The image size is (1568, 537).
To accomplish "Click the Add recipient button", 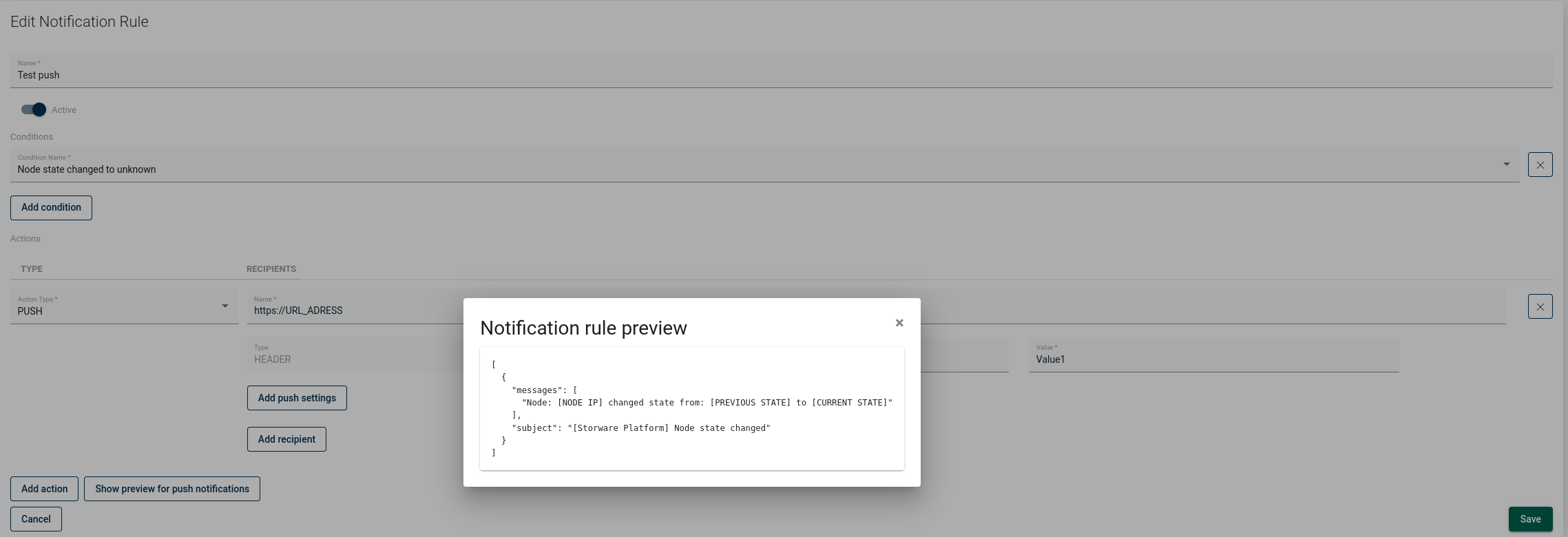I will (286, 439).
